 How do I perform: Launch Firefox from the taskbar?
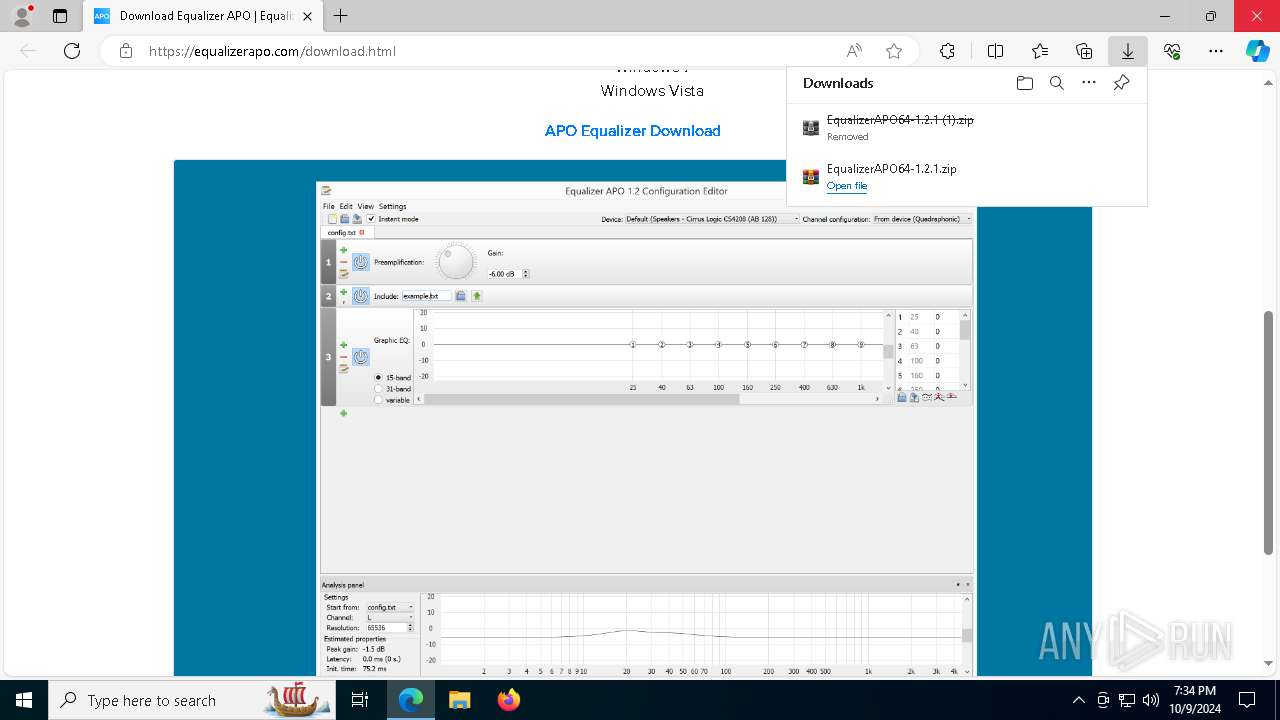[x=508, y=700]
